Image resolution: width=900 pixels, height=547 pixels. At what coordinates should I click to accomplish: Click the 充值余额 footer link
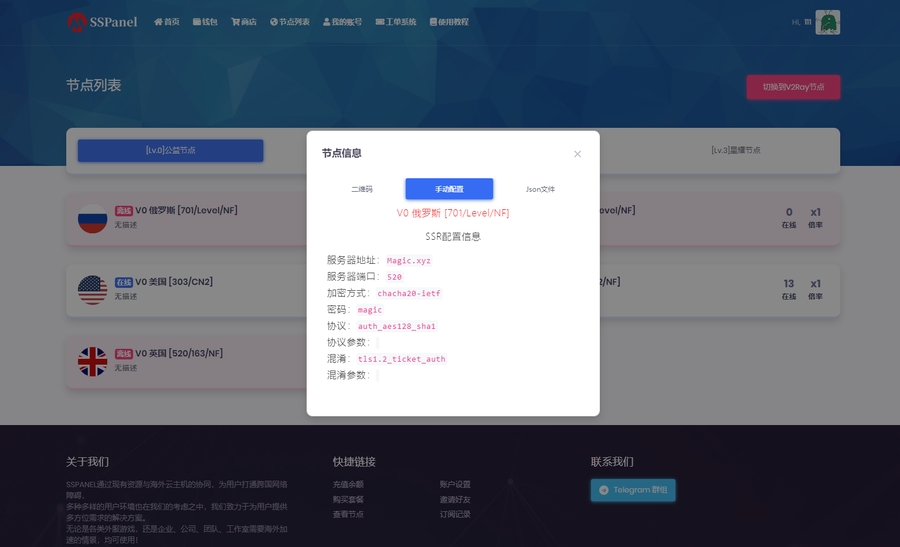[348, 484]
